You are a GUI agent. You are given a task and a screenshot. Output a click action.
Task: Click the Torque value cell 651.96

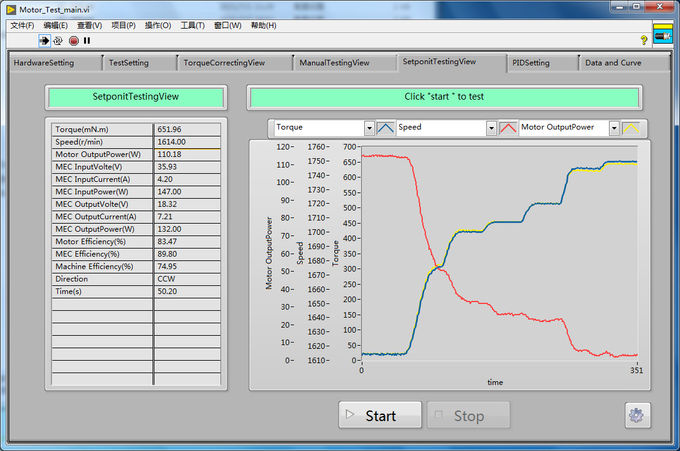click(x=187, y=129)
